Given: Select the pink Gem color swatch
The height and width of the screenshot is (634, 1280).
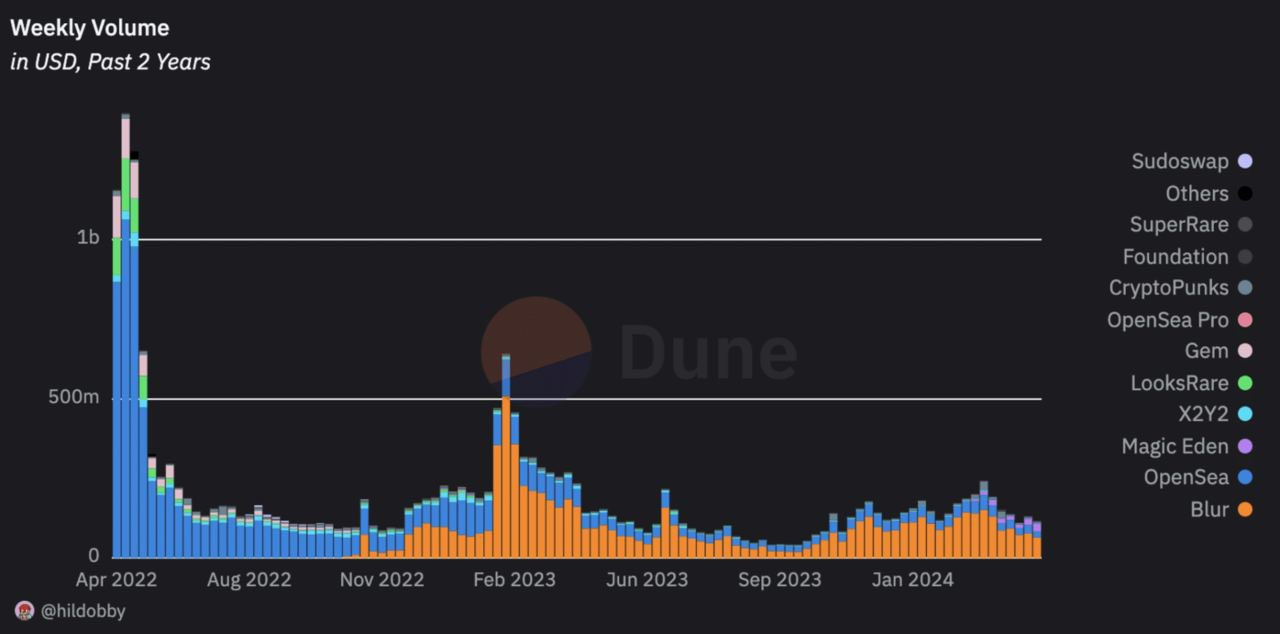Looking at the screenshot, I should pyautogui.click(x=1244, y=351).
